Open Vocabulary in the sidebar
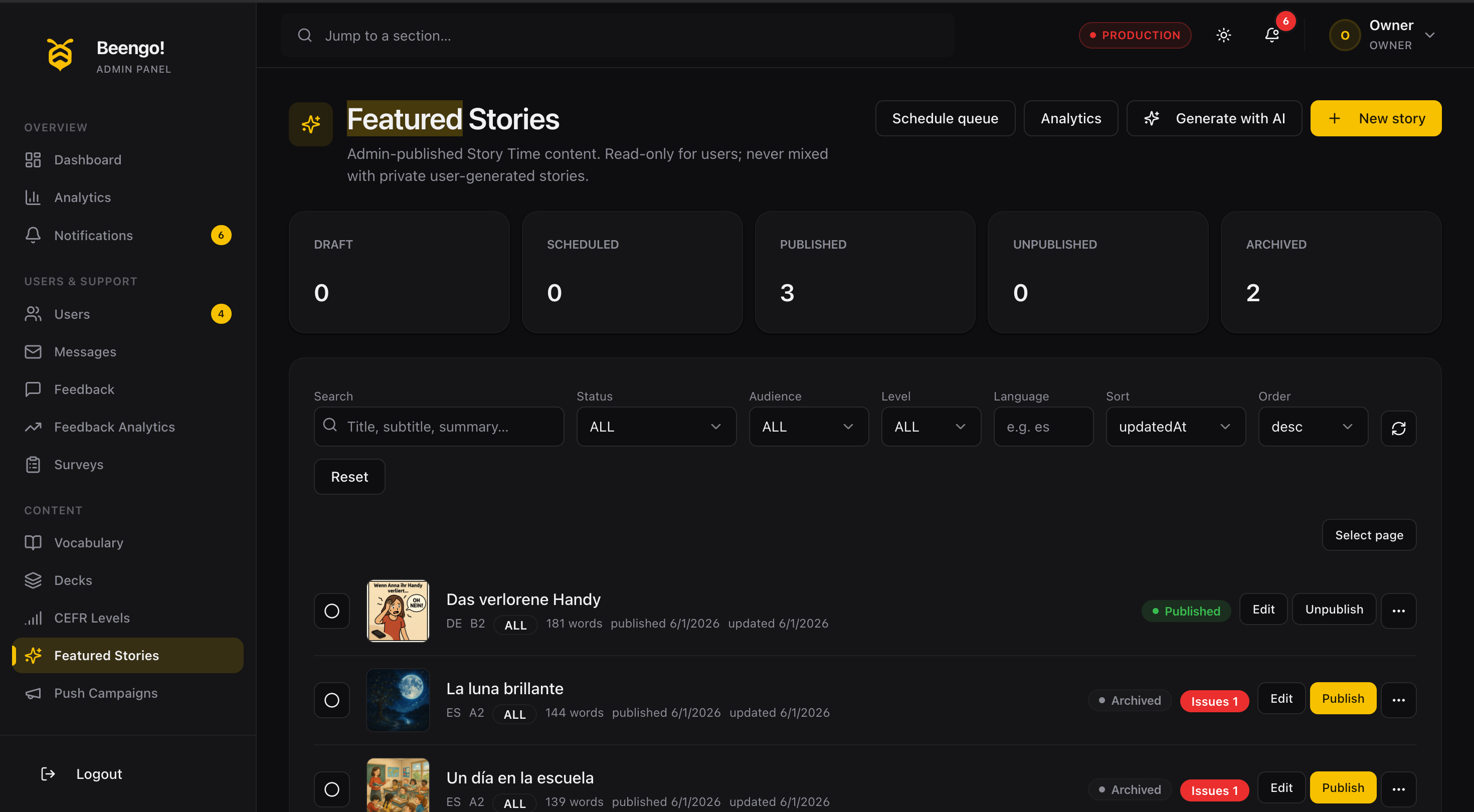Image resolution: width=1474 pixels, height=812 pixels. tap(128, 542)
